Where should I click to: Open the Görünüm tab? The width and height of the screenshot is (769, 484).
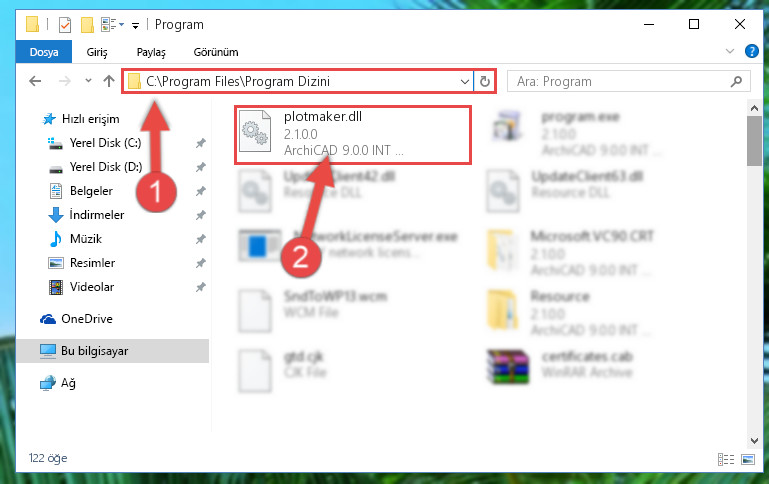(216, 52)
